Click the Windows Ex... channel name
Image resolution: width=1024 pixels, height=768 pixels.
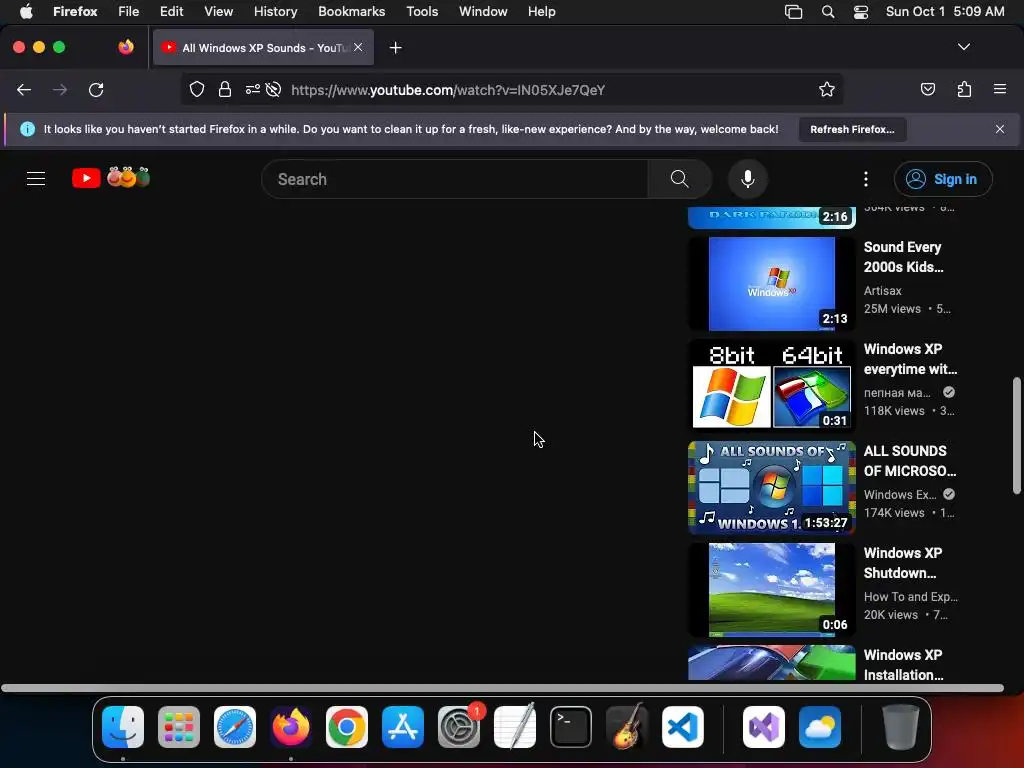899,494
